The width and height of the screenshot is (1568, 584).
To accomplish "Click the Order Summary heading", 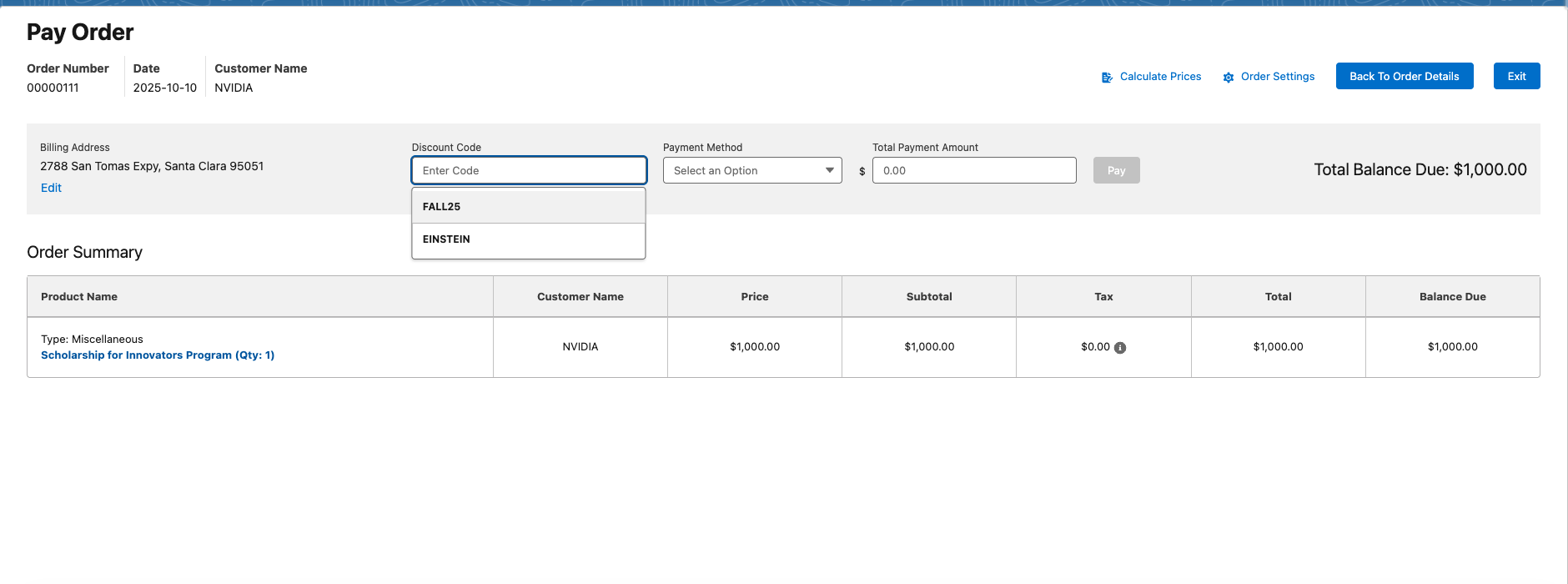I will click(84, 252).
